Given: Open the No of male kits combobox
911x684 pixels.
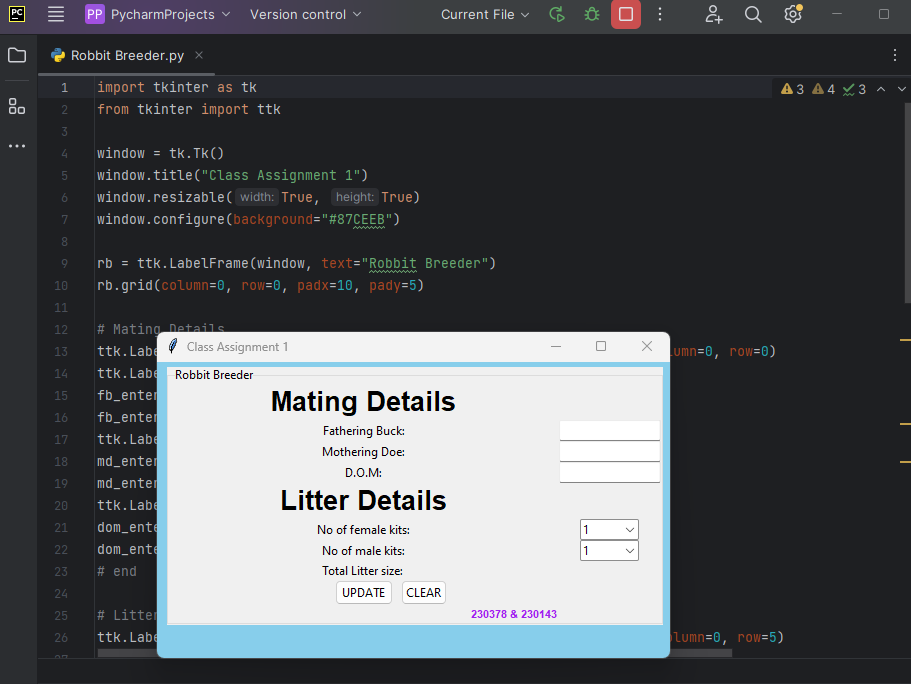Looking at the screenshot, I should pos(609,550).
